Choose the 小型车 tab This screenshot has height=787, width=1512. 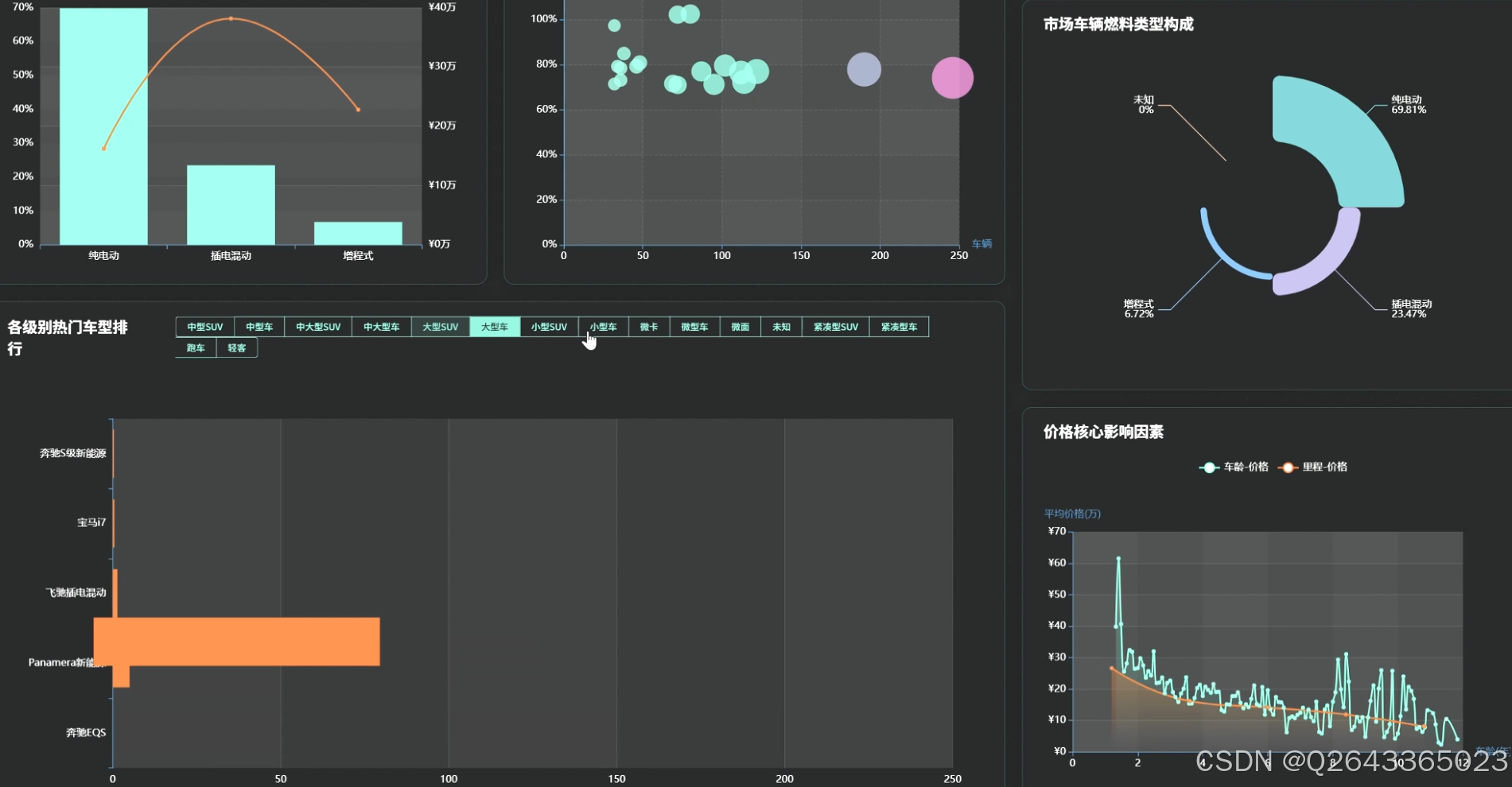point(604,327)
